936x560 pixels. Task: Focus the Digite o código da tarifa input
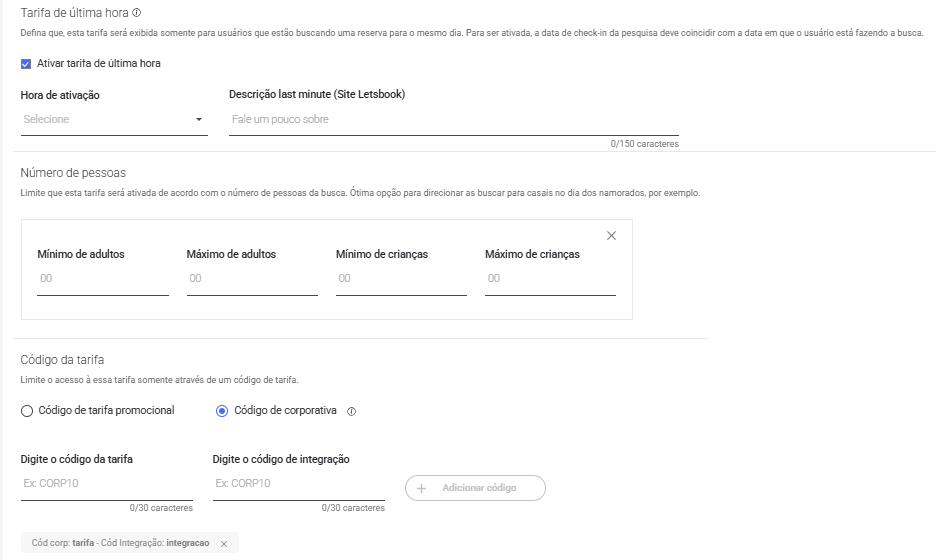pyautogui.click(x=107, y=484)
